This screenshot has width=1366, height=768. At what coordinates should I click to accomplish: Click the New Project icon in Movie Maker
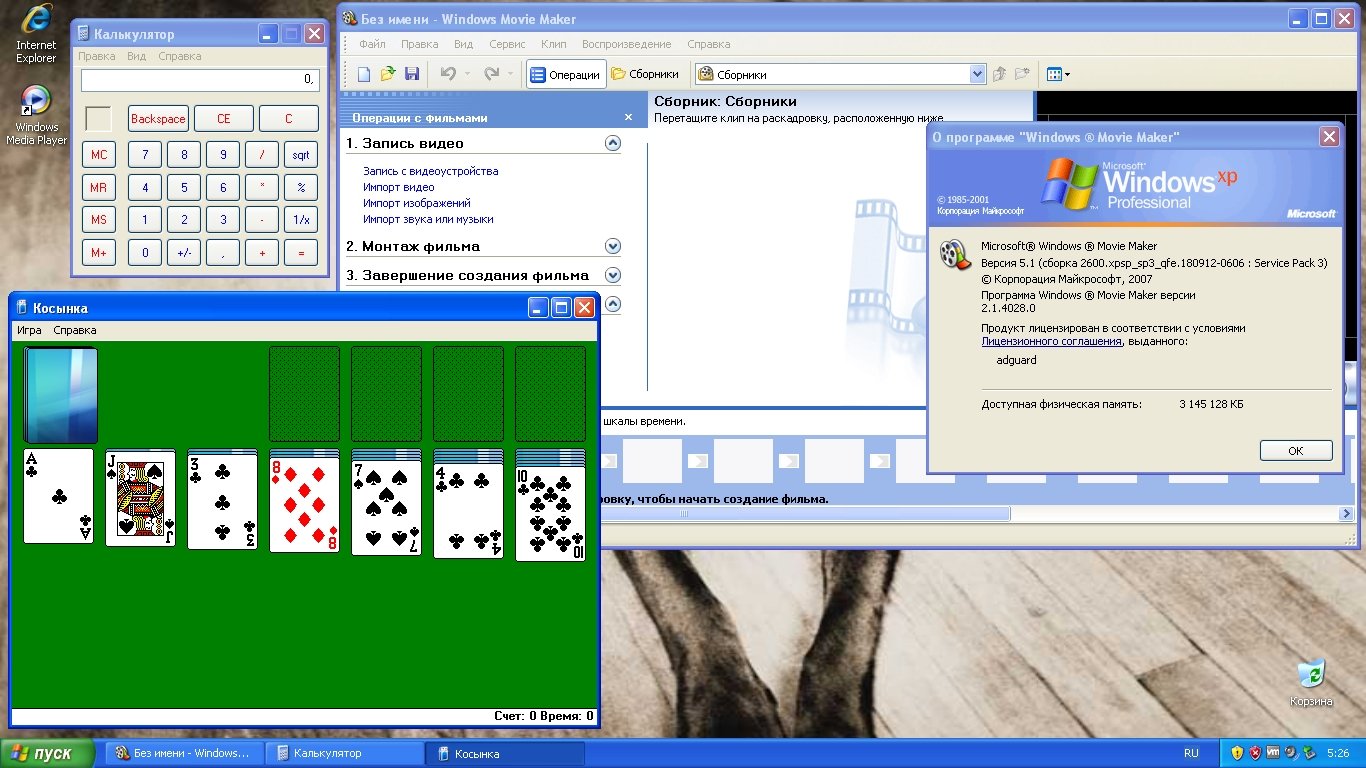364,74
